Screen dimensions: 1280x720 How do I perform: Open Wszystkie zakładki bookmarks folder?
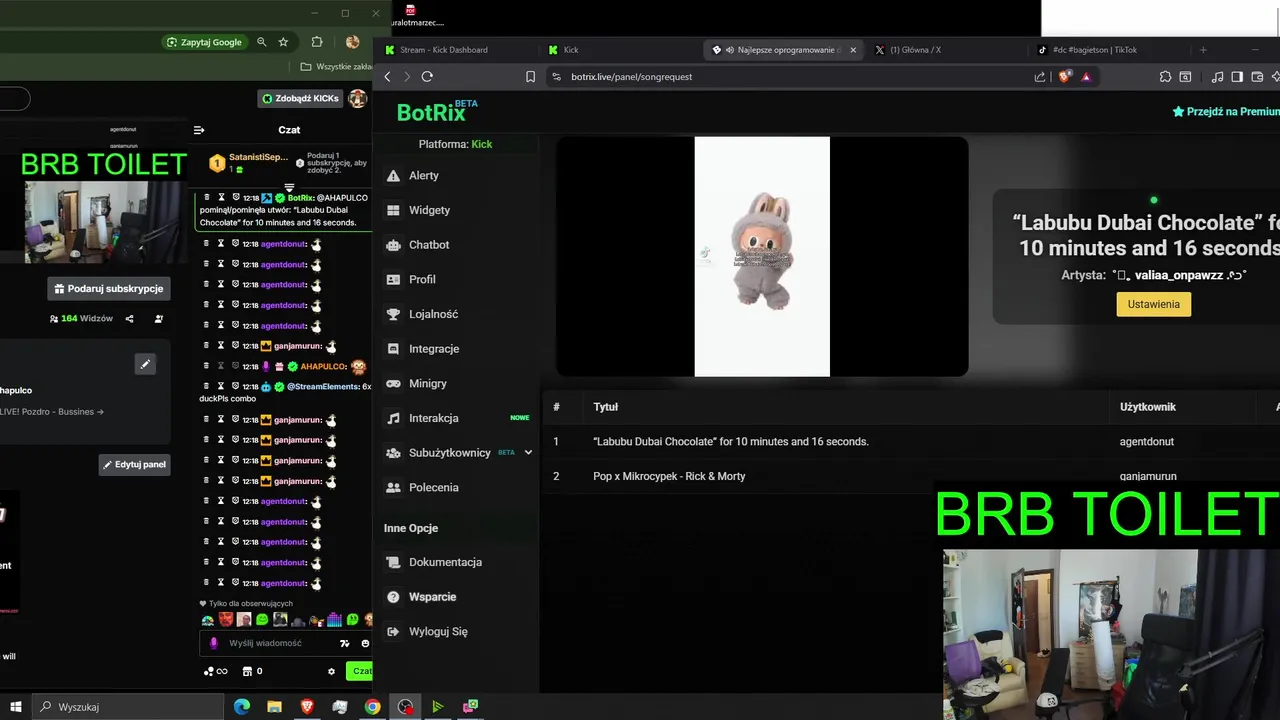336,67
